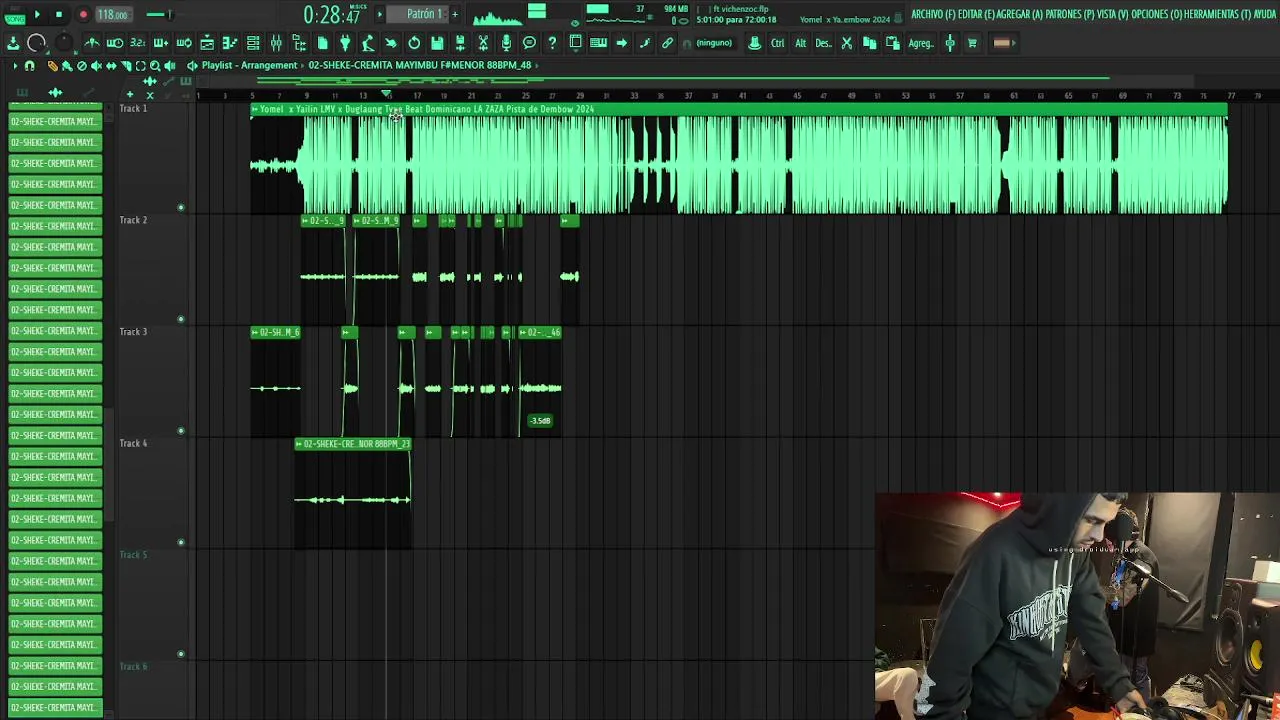Click the play button in transport
This screenshot has height=720, width=1280.
[37, 14]
